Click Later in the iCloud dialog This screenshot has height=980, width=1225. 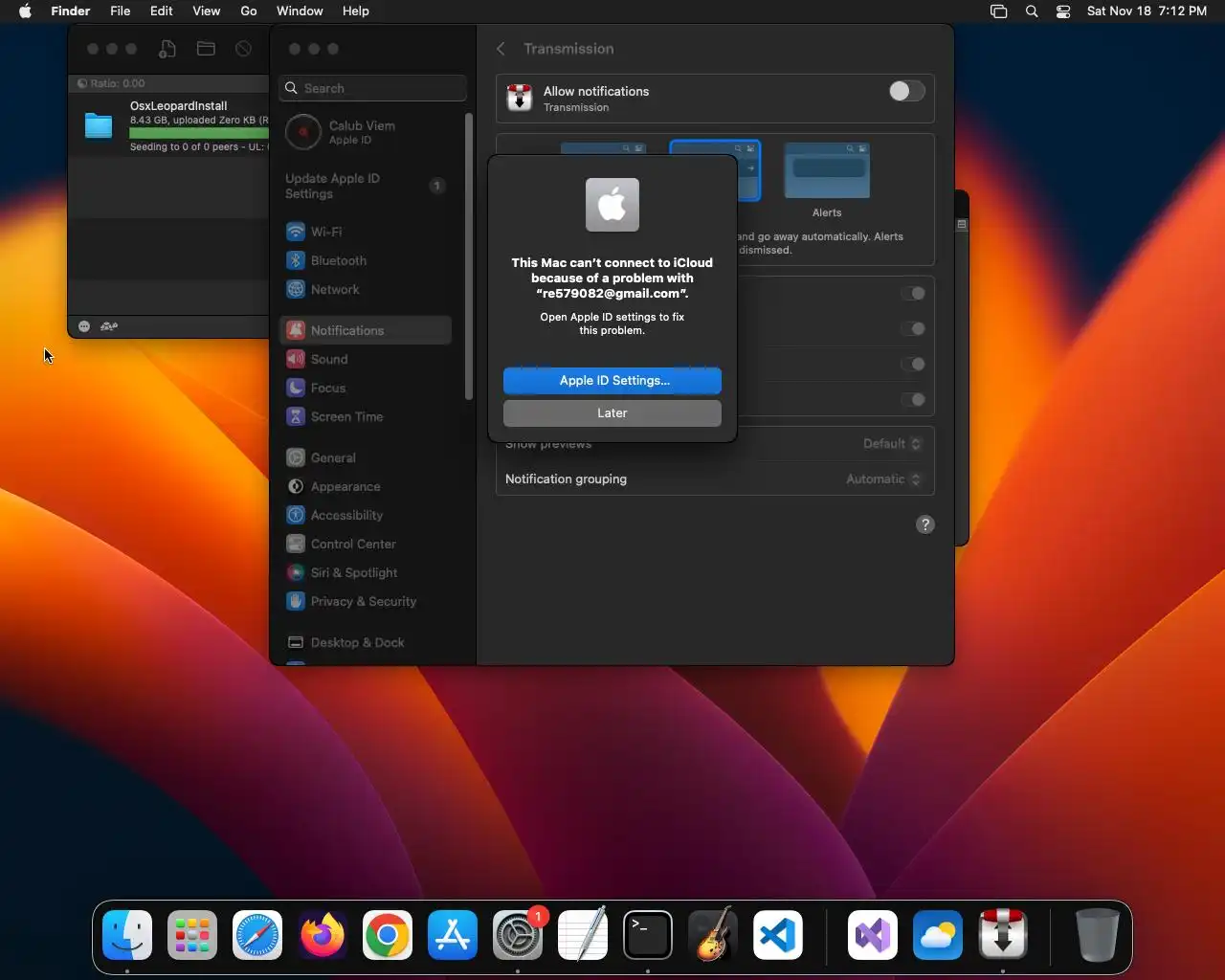pos(612,413)
